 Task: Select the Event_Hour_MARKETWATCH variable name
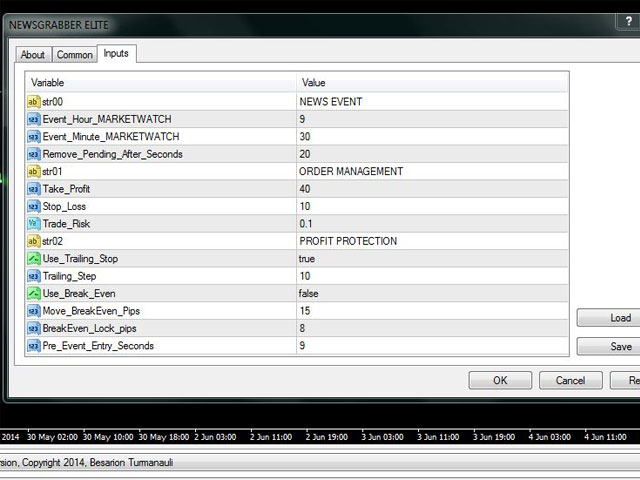[x=107, y=119]
